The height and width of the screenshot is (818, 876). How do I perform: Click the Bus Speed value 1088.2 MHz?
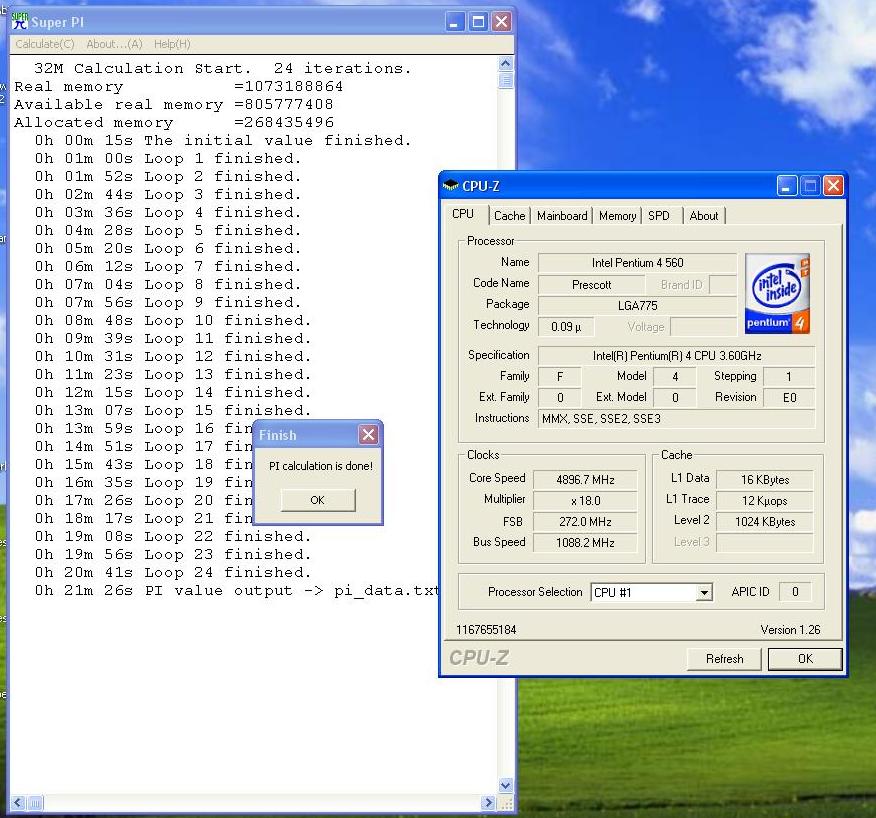click(x=585, y=543)
